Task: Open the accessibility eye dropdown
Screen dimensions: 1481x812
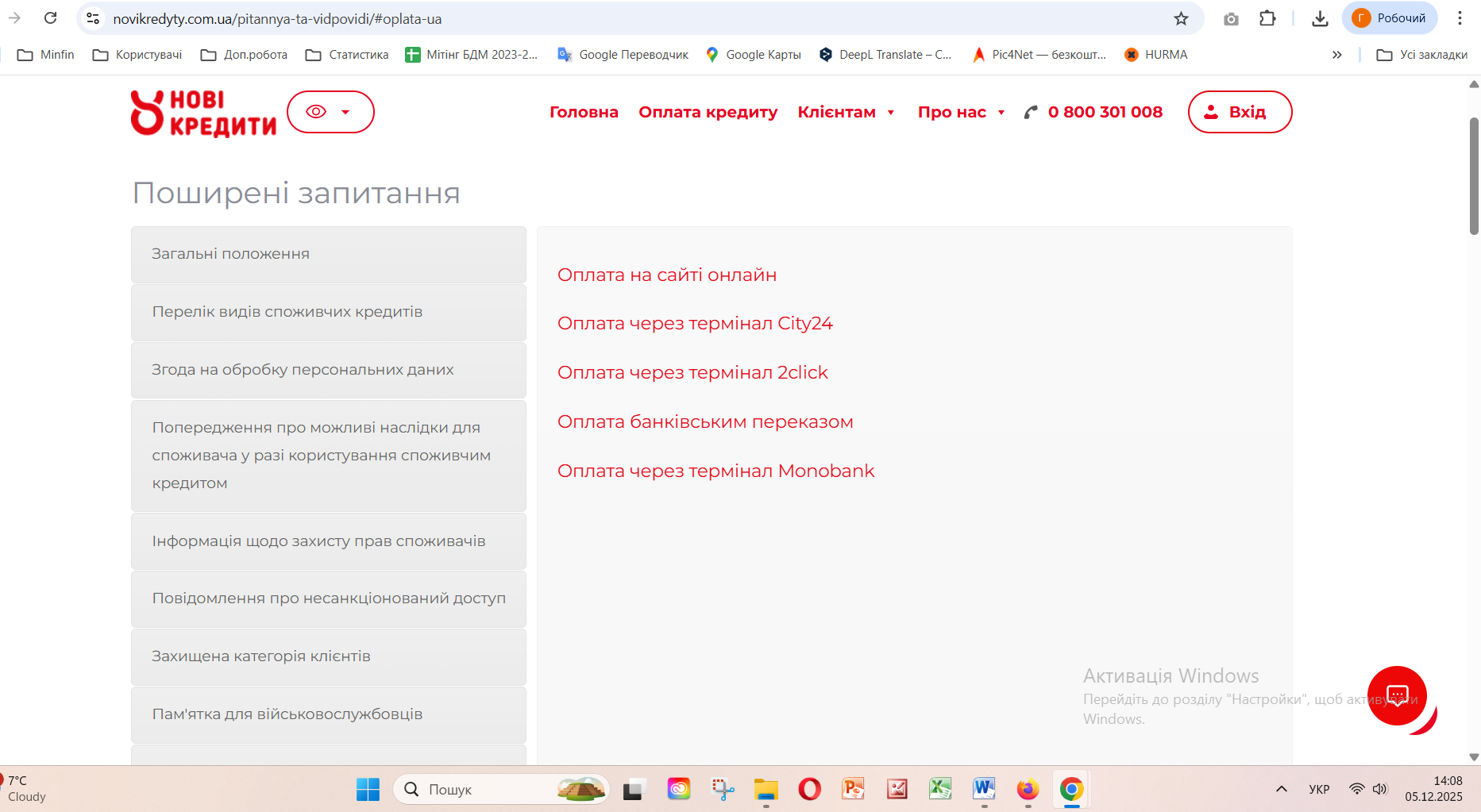Action: pyautogui.click(x=330, y=112)
